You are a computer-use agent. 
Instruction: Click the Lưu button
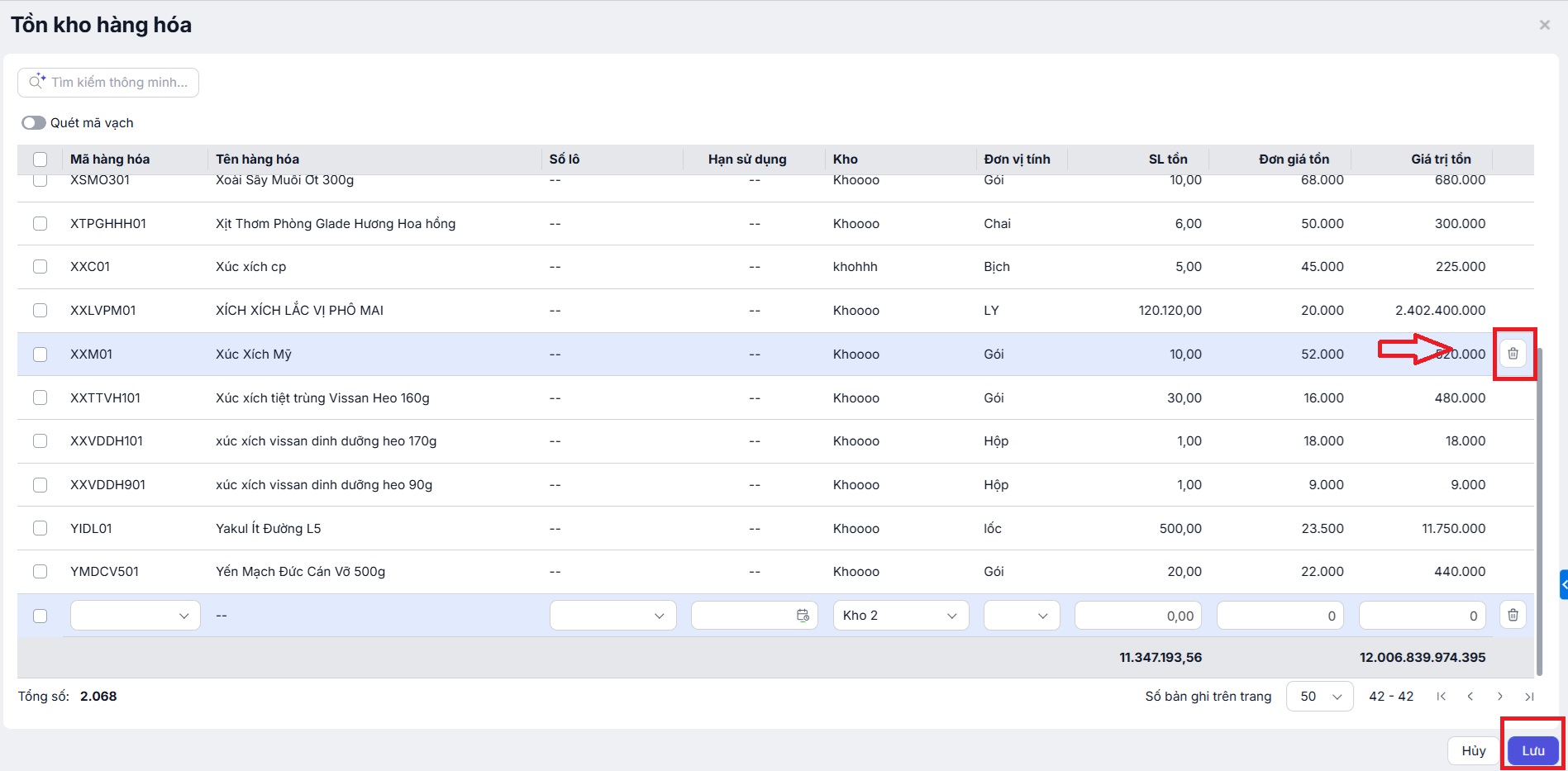tap(1532, 750)
